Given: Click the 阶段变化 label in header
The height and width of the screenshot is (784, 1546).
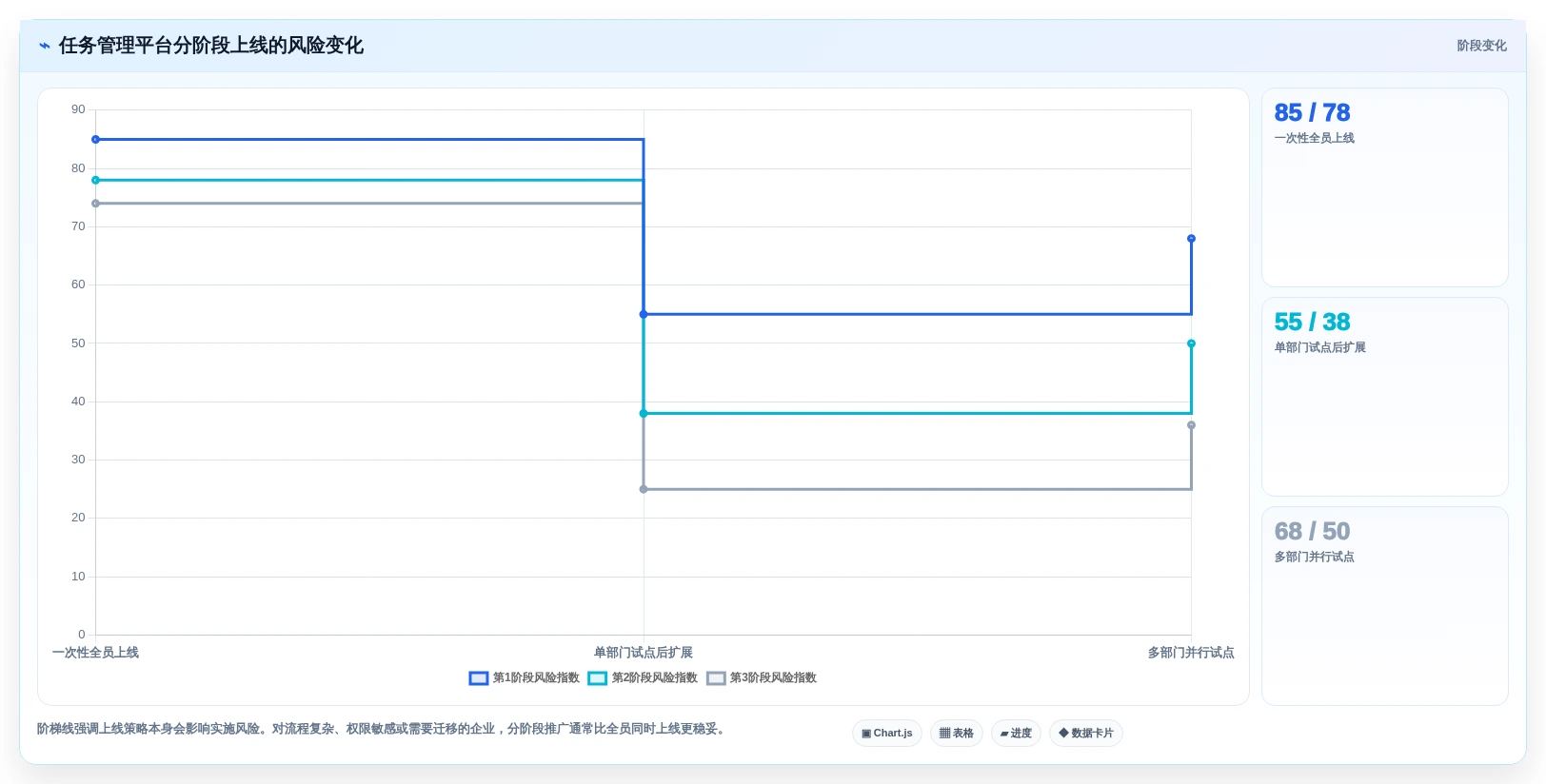Looking at the screenshot, I should click(x=1481, y=46).
